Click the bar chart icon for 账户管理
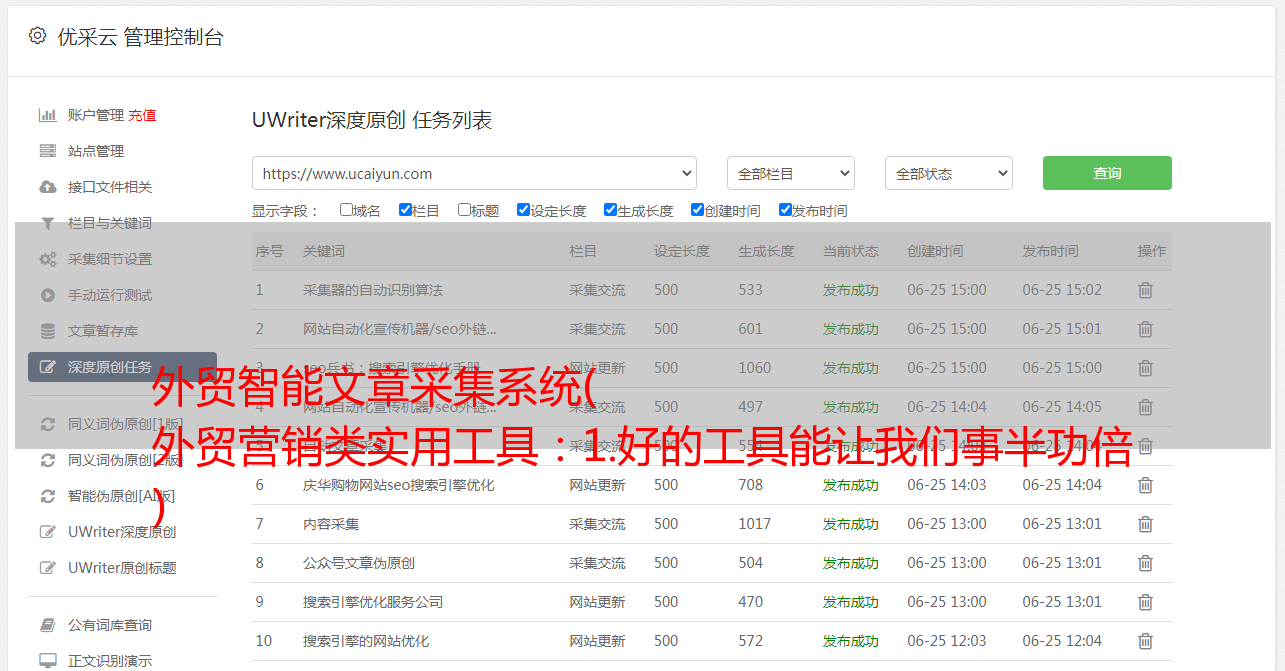 (x=47, y=115)
